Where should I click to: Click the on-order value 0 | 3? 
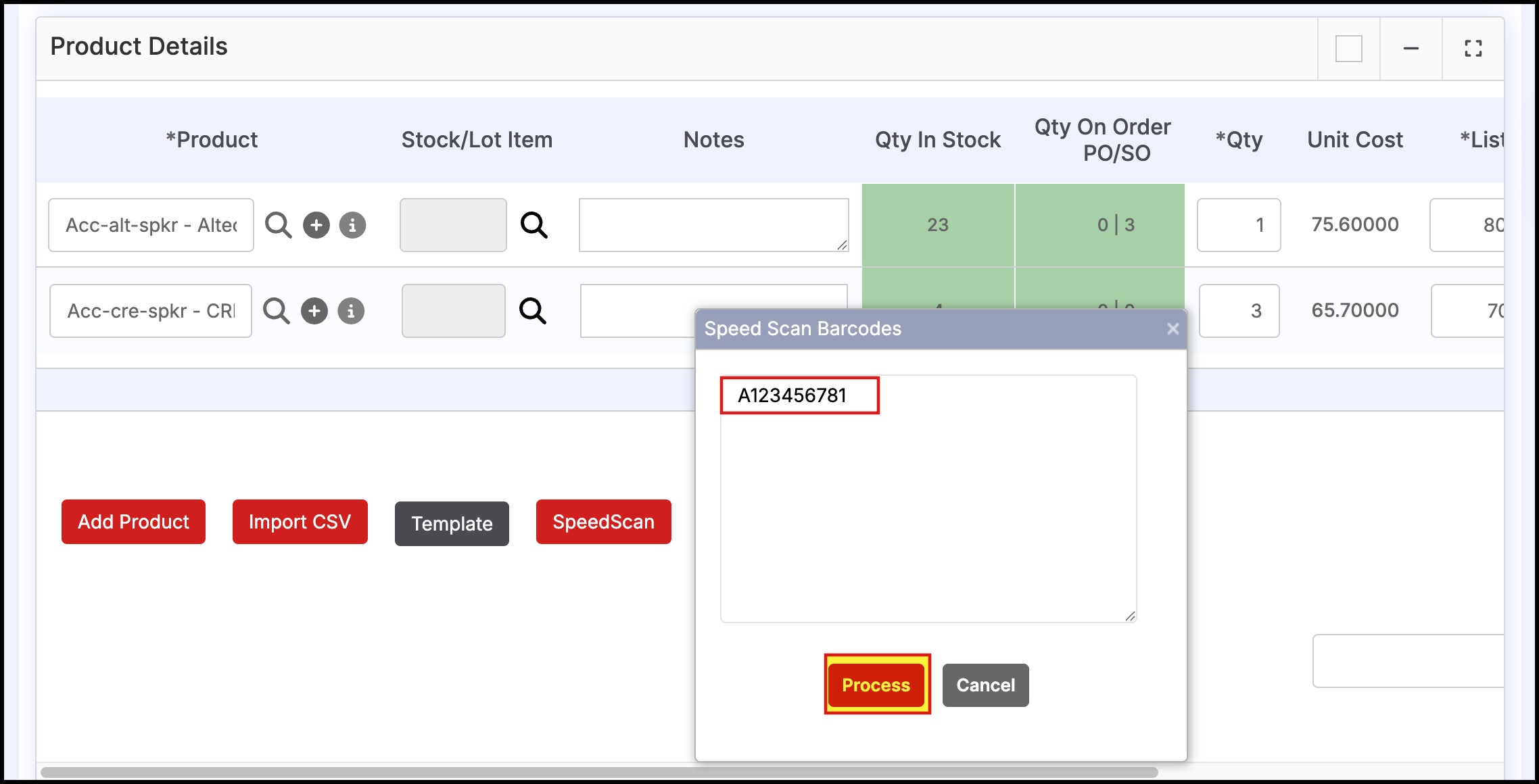(x=1116, y=225)
